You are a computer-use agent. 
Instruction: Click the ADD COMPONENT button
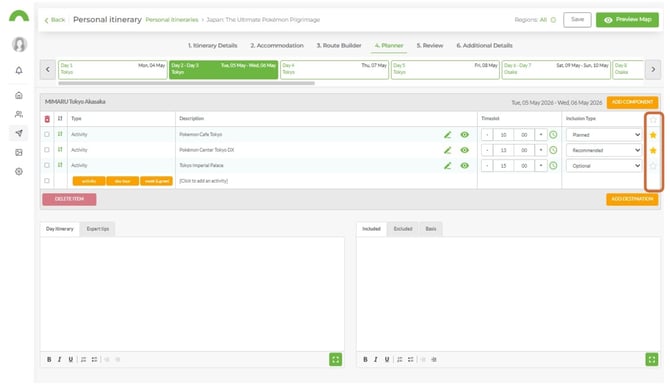[632, 102]
